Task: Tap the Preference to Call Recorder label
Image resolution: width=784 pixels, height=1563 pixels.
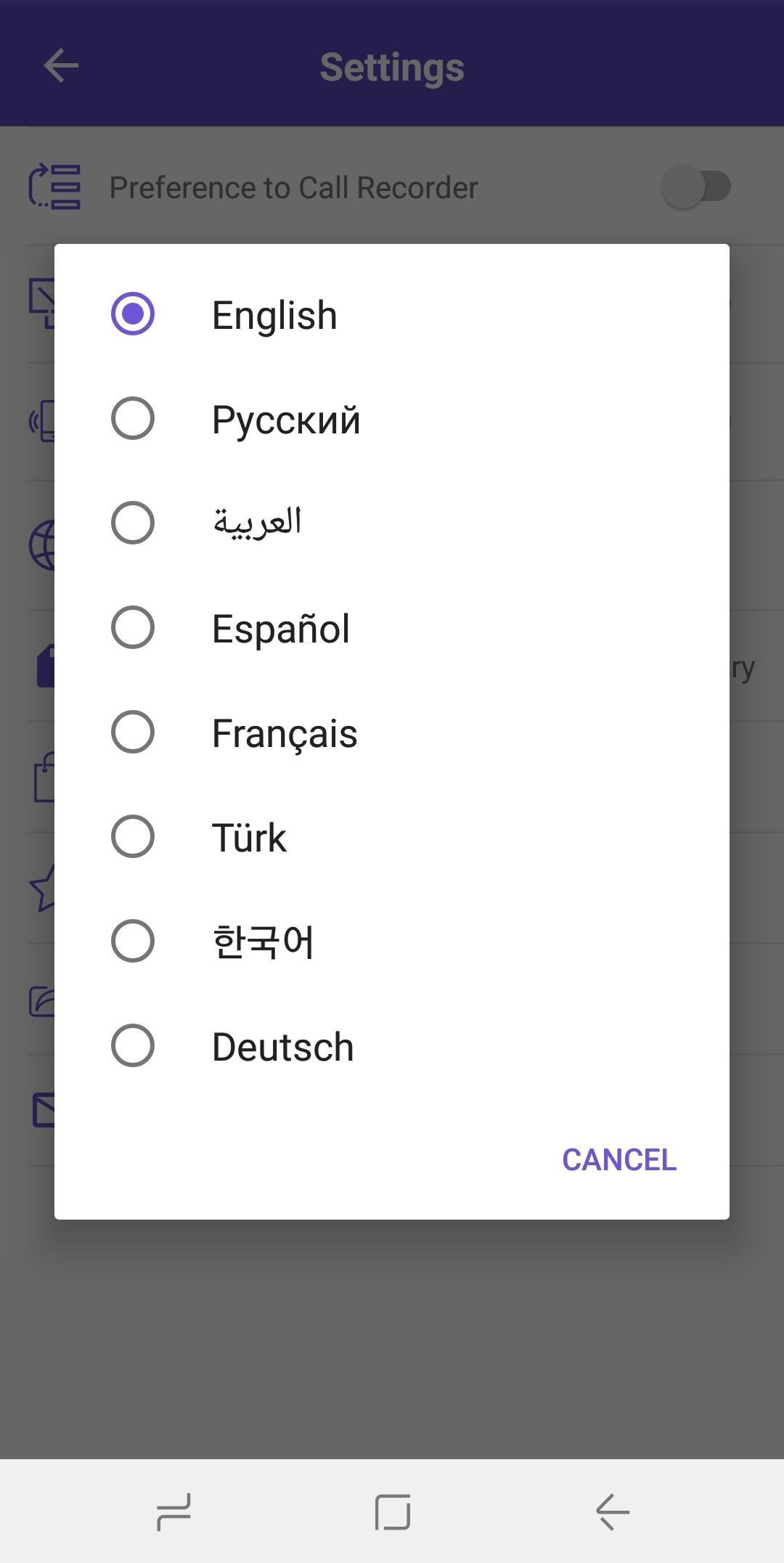Action: click(293, 188)
